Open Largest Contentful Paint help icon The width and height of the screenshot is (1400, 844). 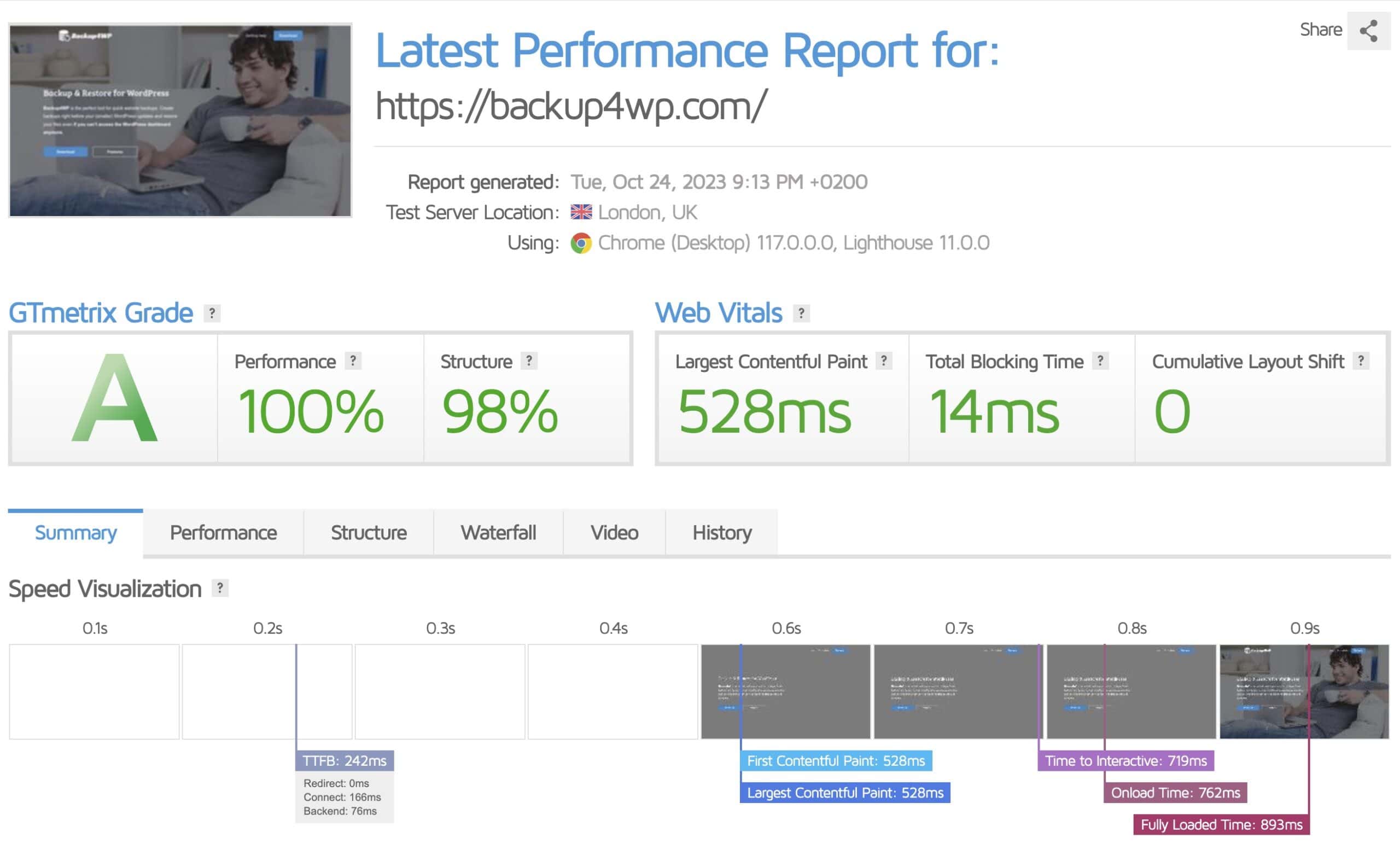tap(884, 361)
